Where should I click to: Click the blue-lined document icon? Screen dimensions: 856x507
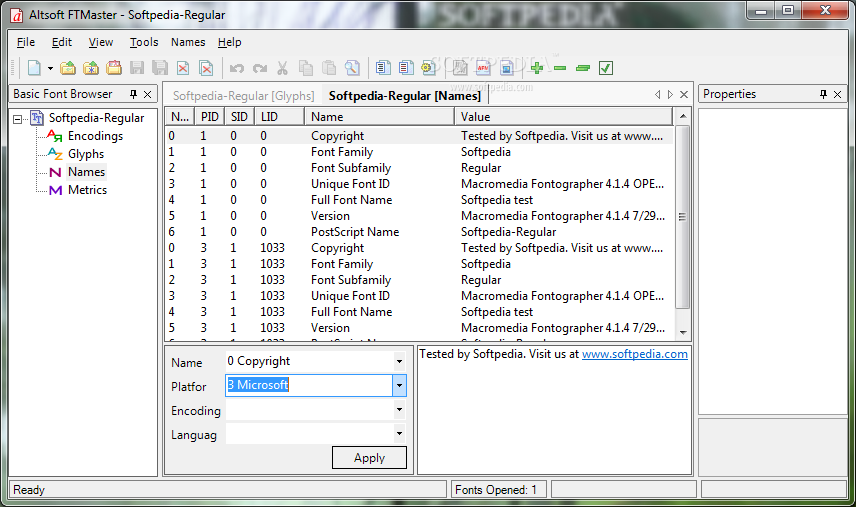click(383, 68)
